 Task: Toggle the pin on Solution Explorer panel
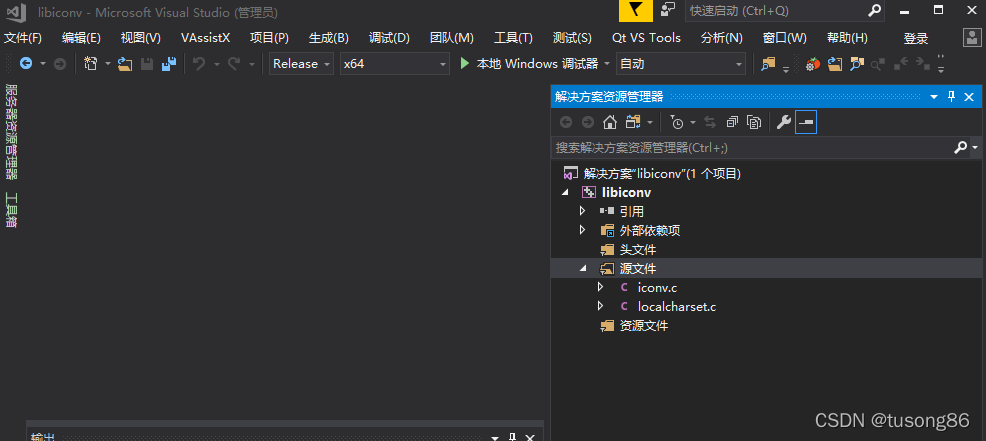[x=951, y=97]
